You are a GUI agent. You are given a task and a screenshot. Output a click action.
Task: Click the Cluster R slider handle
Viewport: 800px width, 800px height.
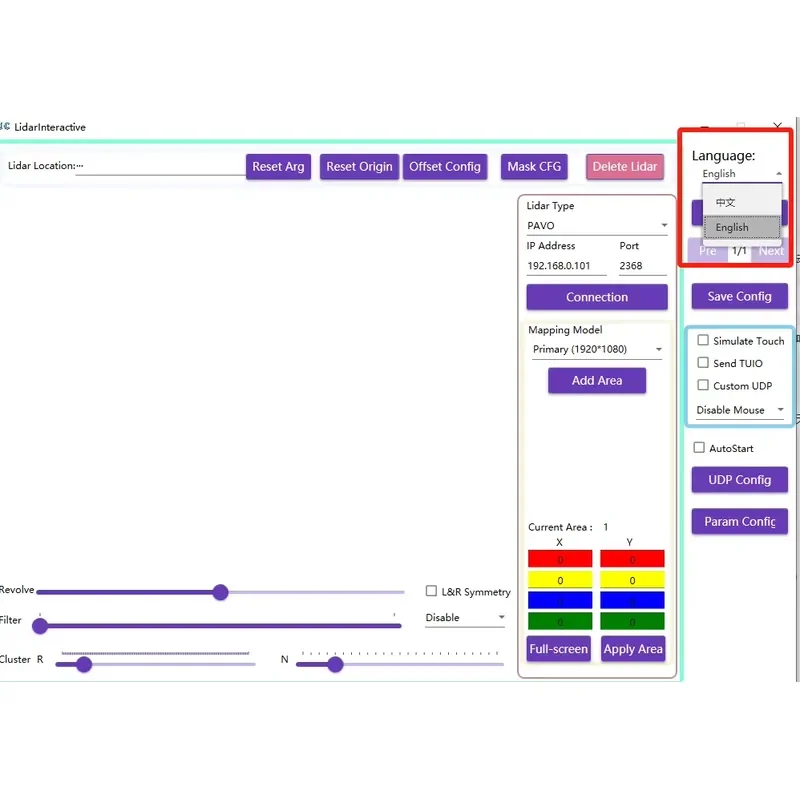(x=84, y=664)
